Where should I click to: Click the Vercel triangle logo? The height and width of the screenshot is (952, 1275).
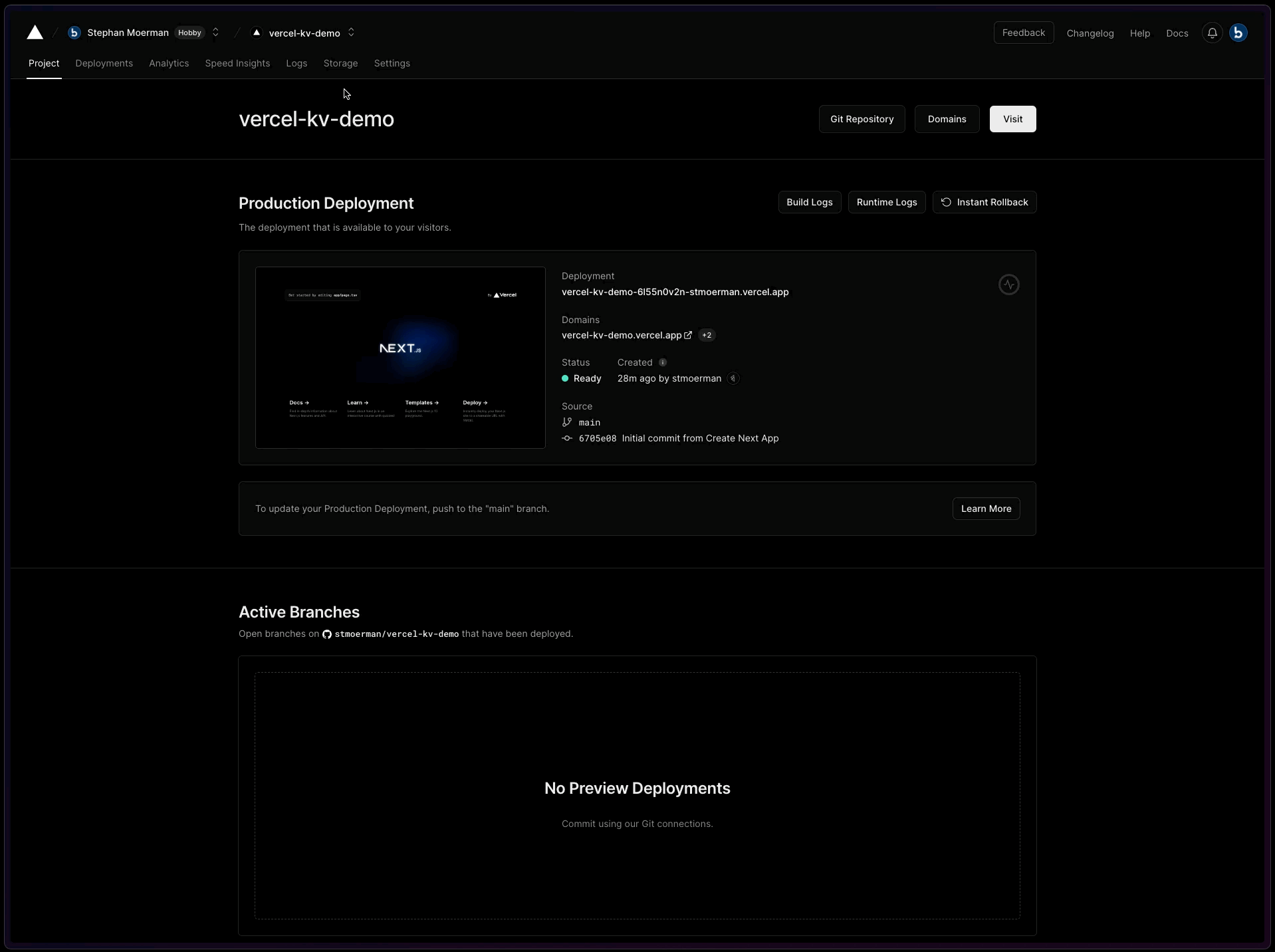35,33
